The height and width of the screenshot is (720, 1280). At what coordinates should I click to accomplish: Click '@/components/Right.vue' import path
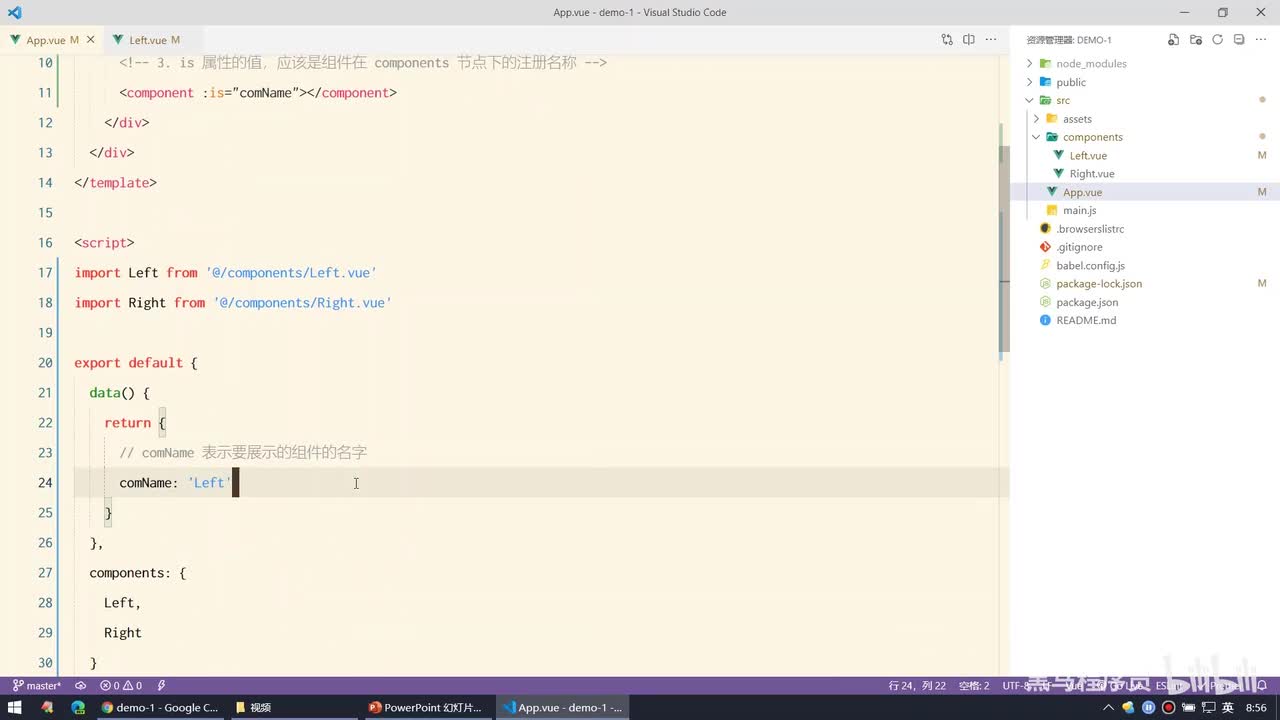coord(302,303)
